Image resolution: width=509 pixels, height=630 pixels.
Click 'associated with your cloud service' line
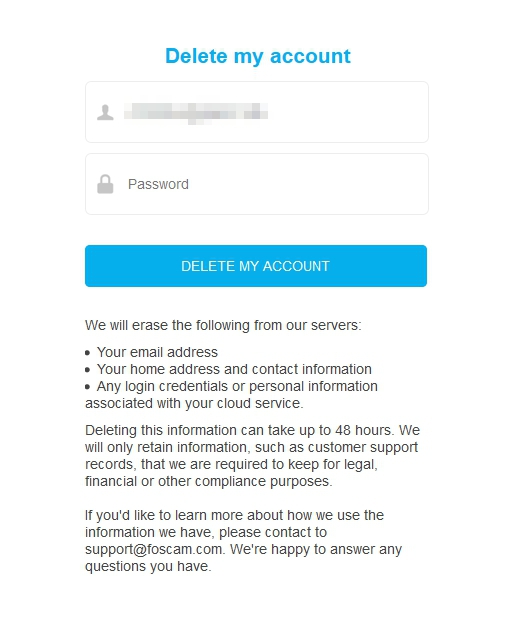[194, 403]
